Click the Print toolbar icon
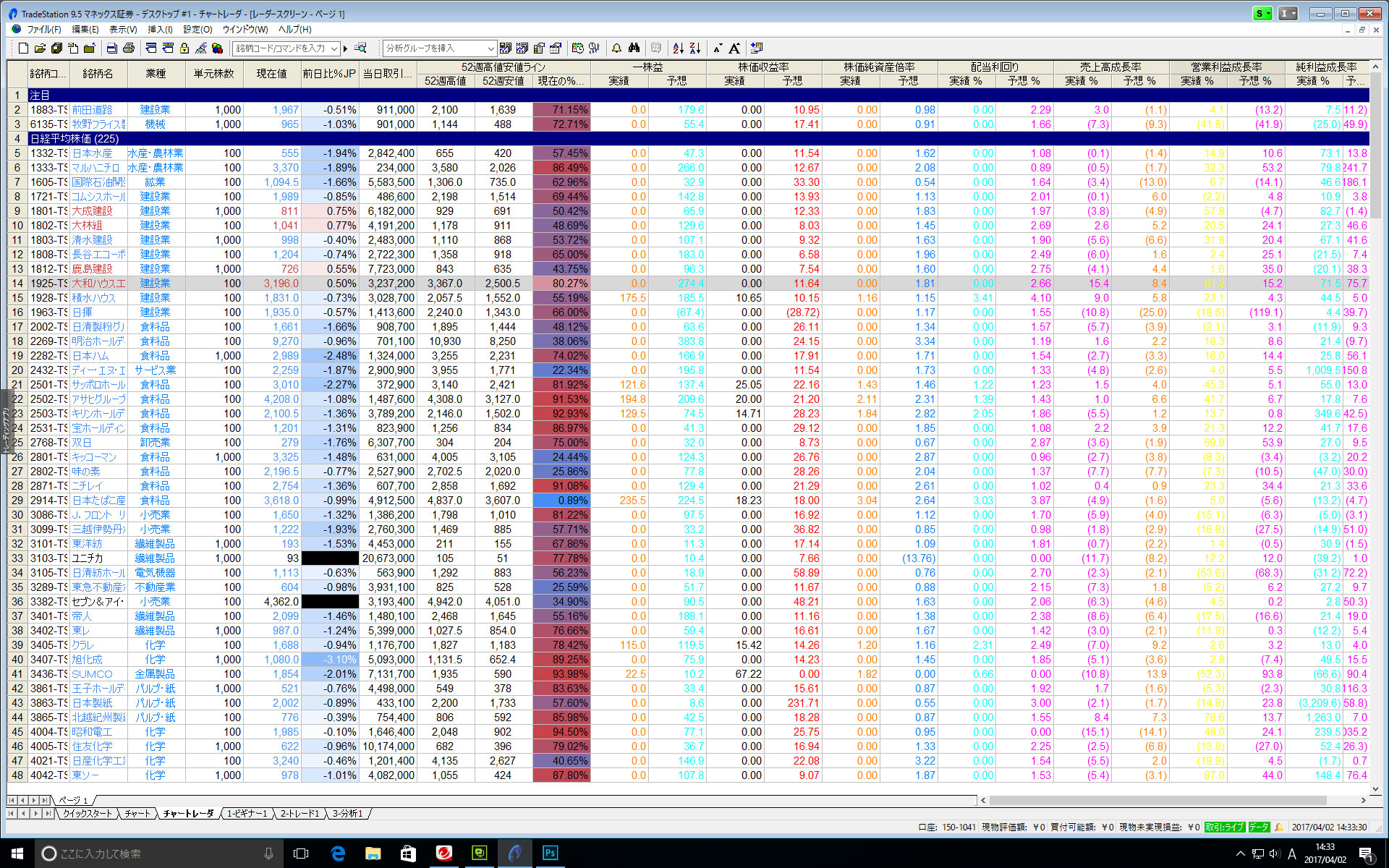The height and width of the screenshot is (868, 1389). 129,48
